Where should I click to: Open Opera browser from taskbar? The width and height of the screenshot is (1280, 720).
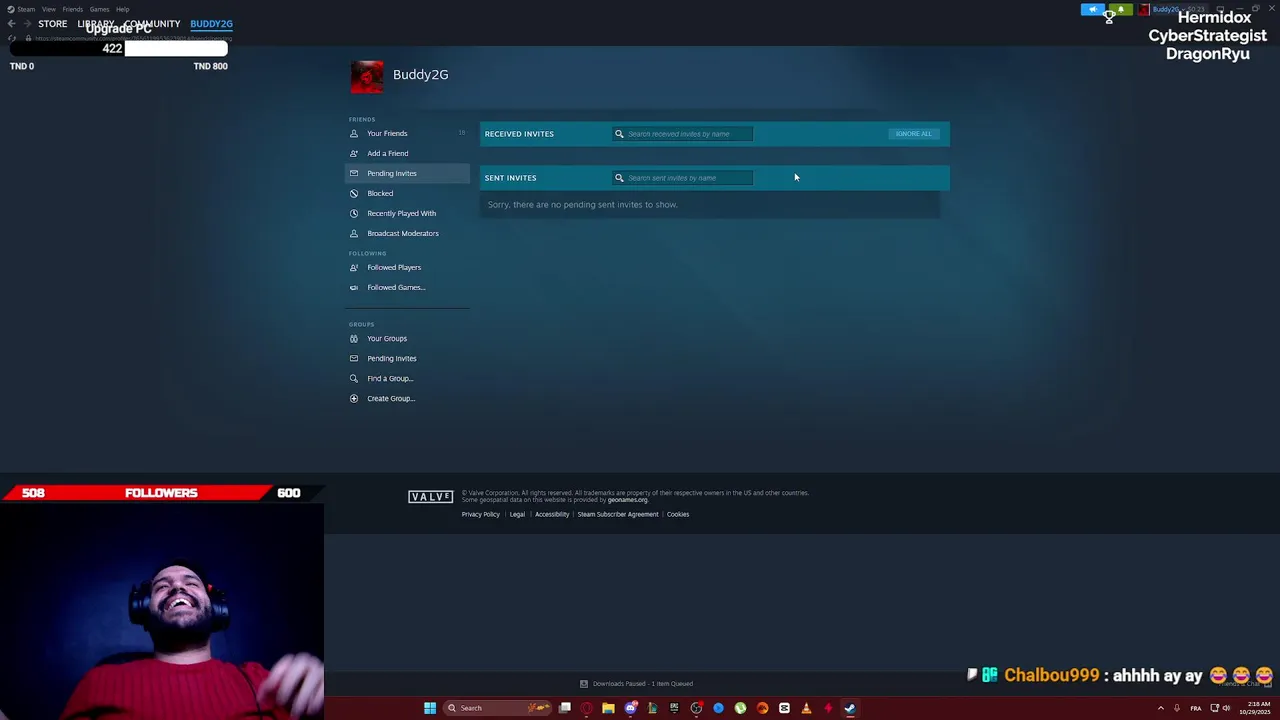(586, 708)
